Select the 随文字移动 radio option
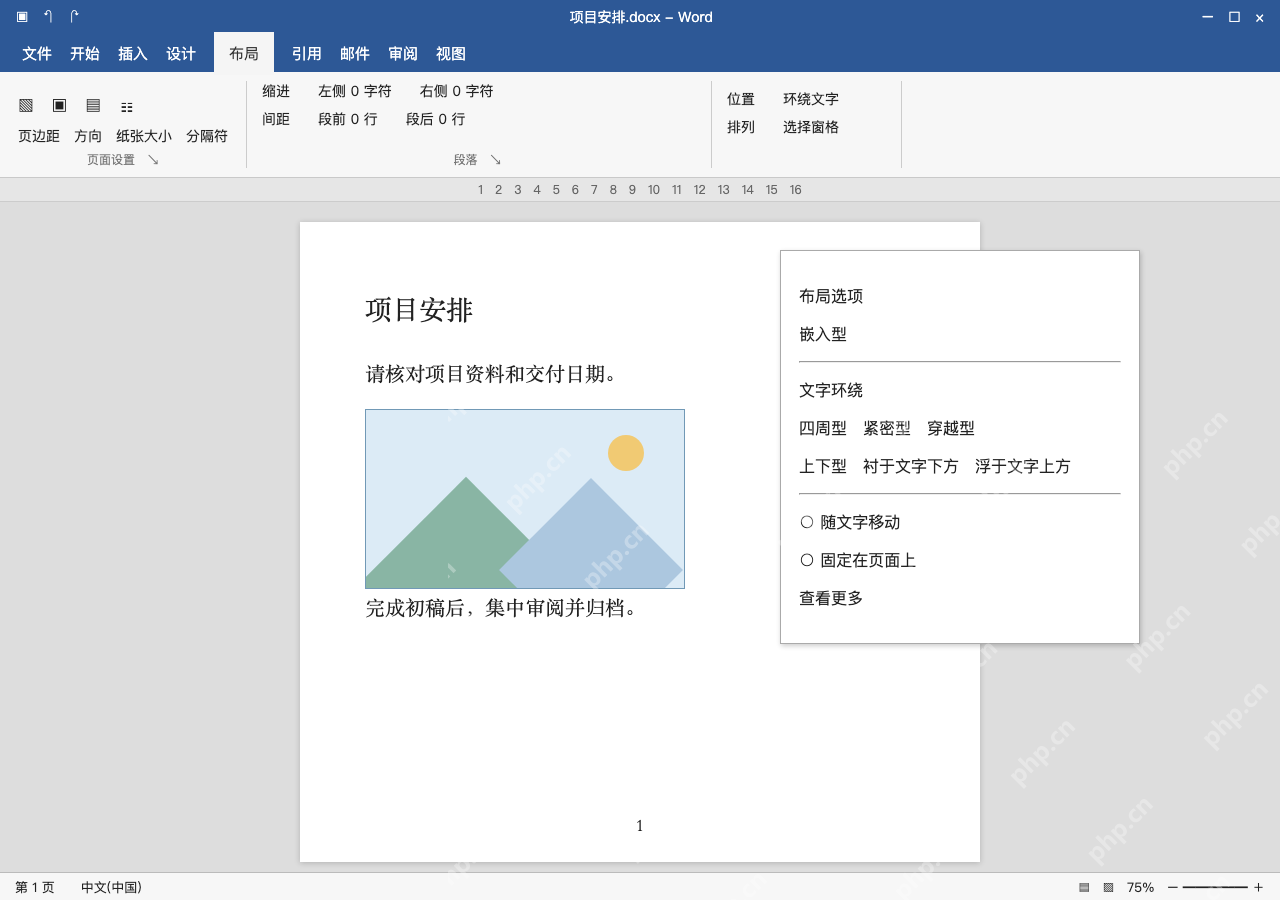 pos(850,522)
